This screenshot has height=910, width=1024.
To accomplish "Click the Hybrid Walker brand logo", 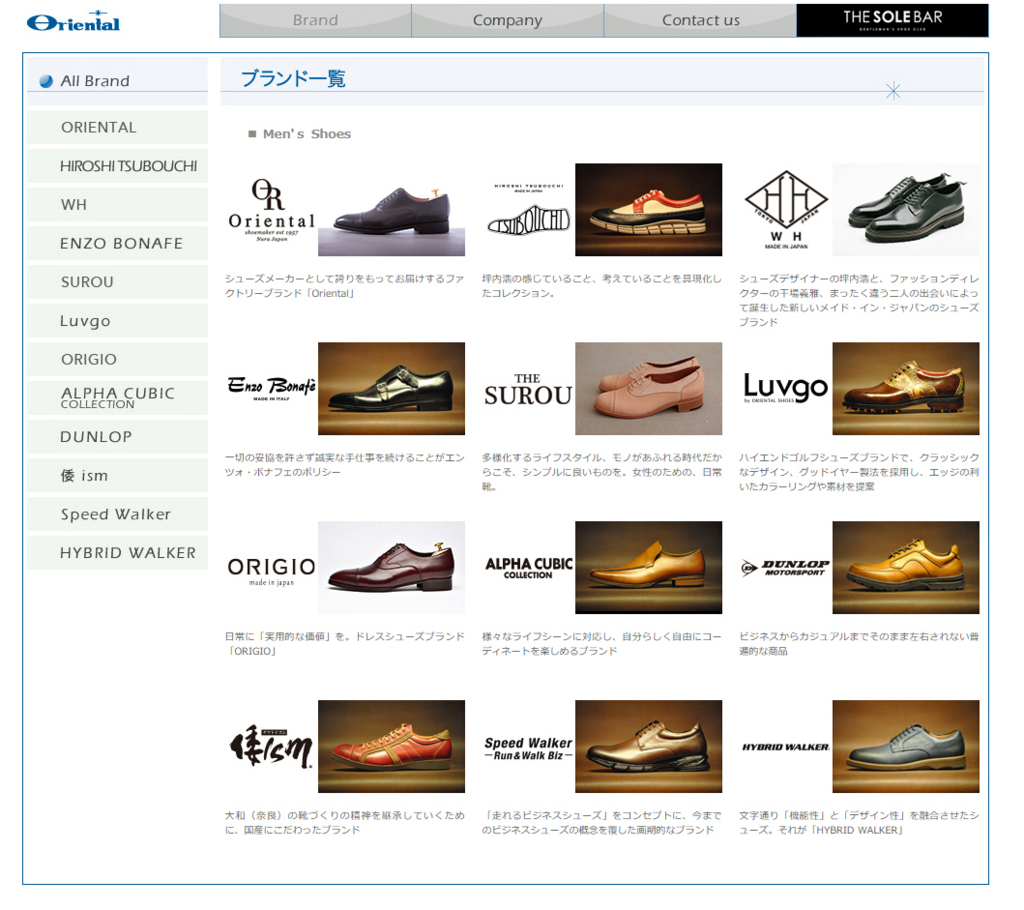I will (786, 747).
